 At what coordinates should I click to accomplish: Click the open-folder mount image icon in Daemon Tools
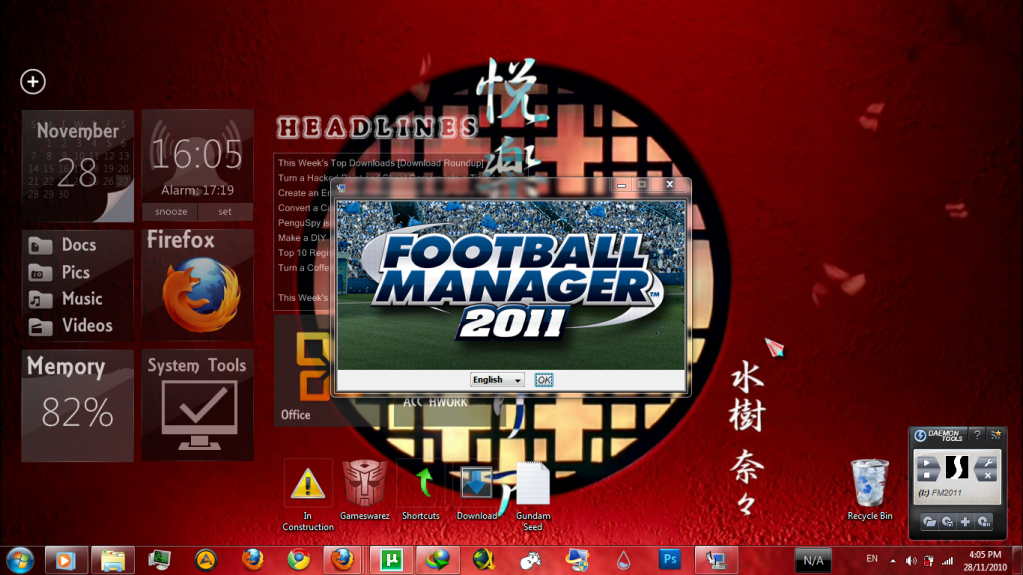(929, 521)
